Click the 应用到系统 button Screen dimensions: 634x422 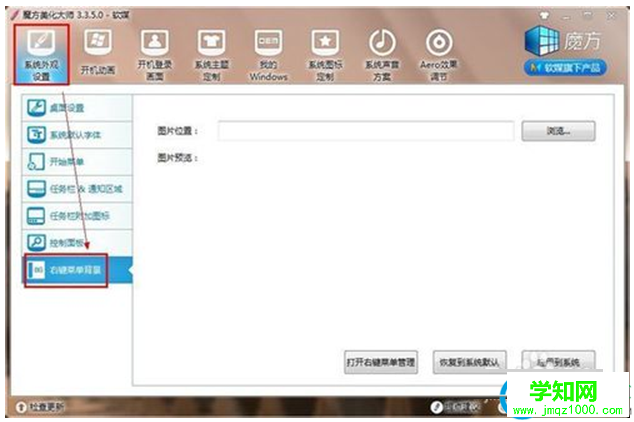pos(558,362)
